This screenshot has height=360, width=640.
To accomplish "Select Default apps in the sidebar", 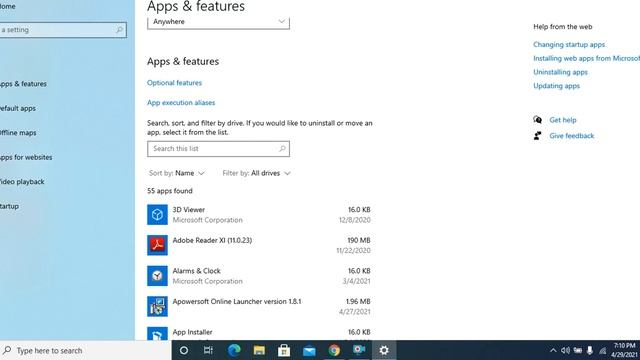I will (x=18, y=108).
